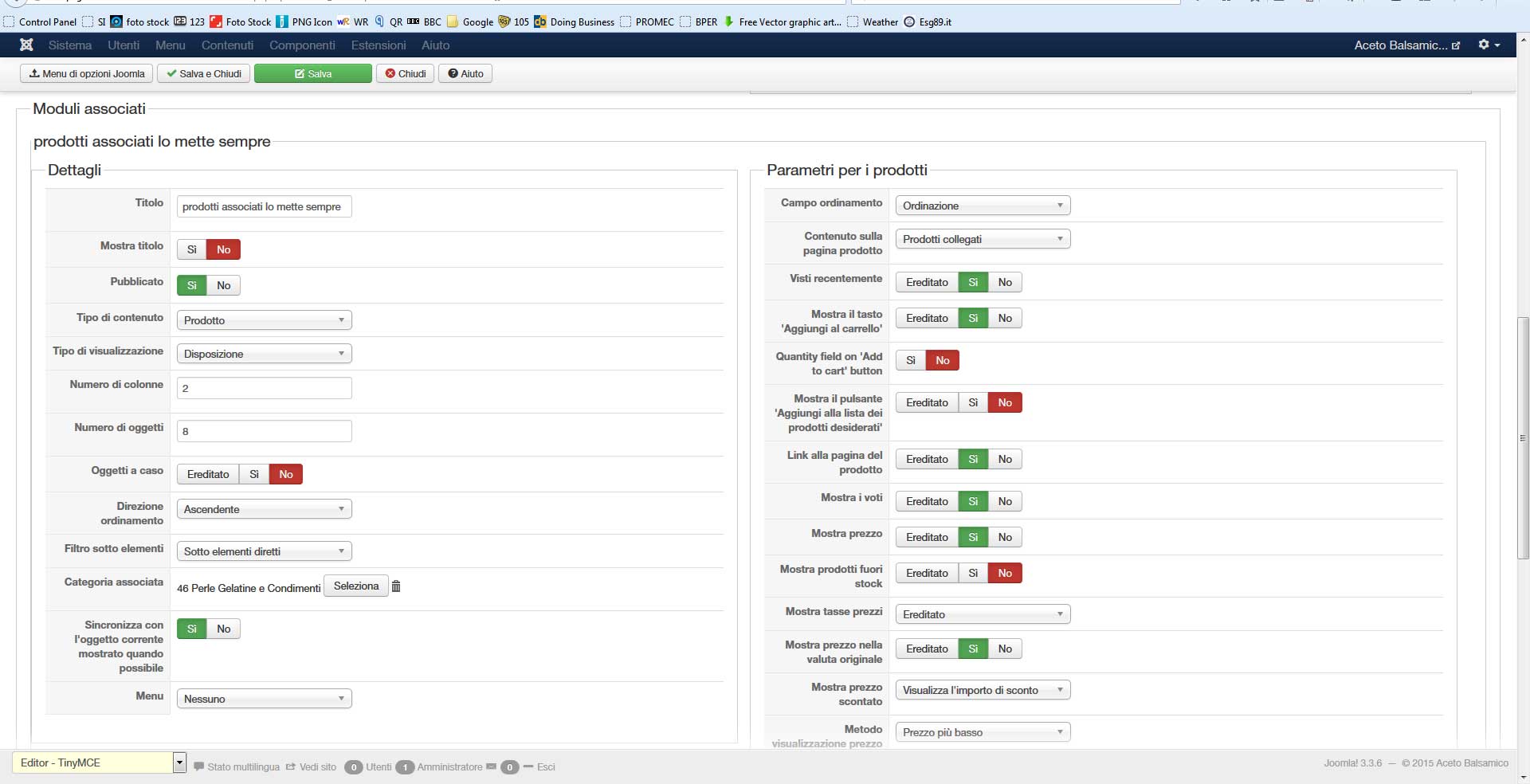Open the Mostra tasse prezzi dropdown
The width and height of the screenshot is (1530, 784).
tap(983, 614)
